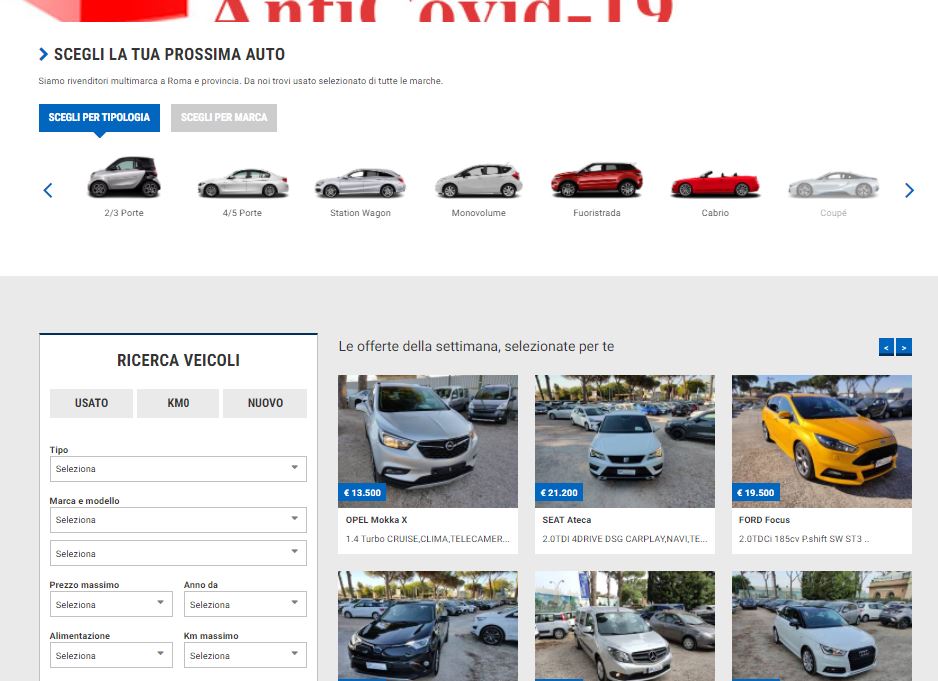Choose the Station Wagon car icon
938x681 pixels.
point(360,183)
